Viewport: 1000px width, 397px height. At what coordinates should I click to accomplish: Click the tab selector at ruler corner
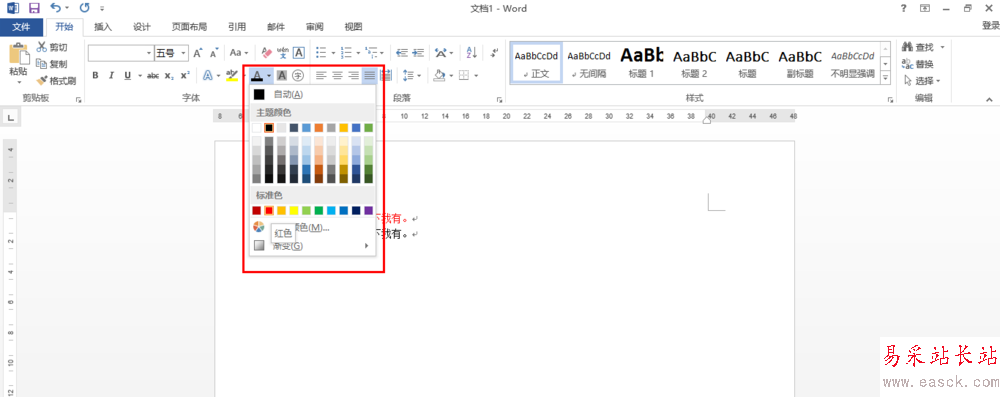tap(11, 116)
